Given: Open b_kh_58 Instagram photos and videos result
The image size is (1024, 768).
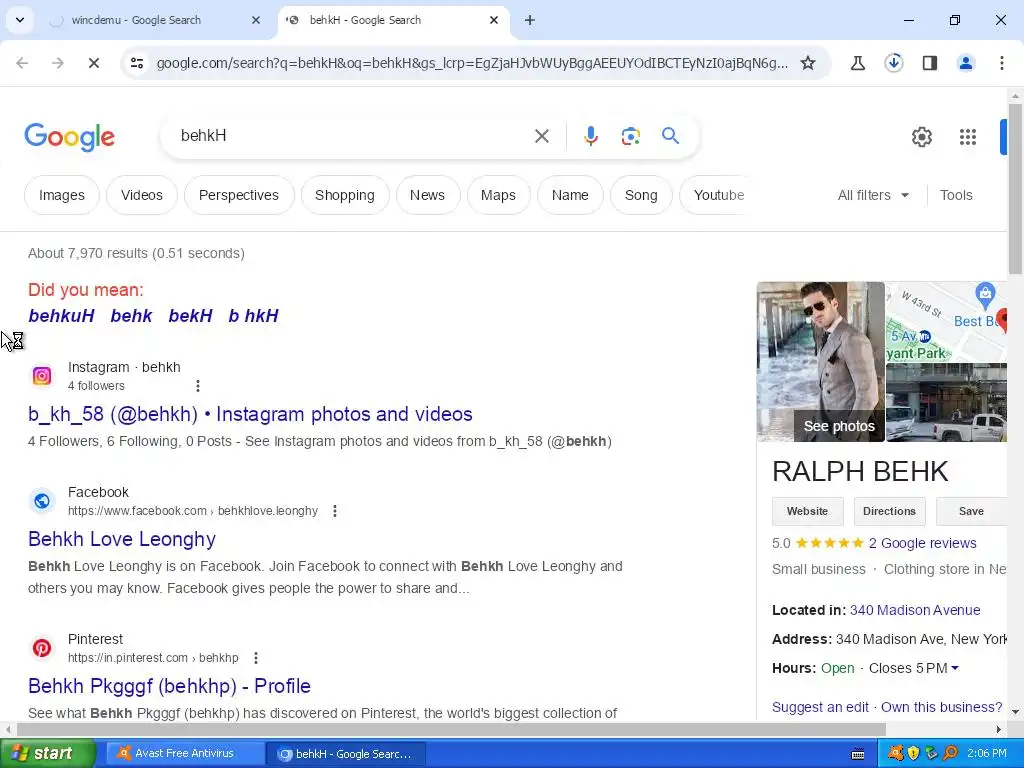Looking at the screenshot, I should tap(250, 414).
